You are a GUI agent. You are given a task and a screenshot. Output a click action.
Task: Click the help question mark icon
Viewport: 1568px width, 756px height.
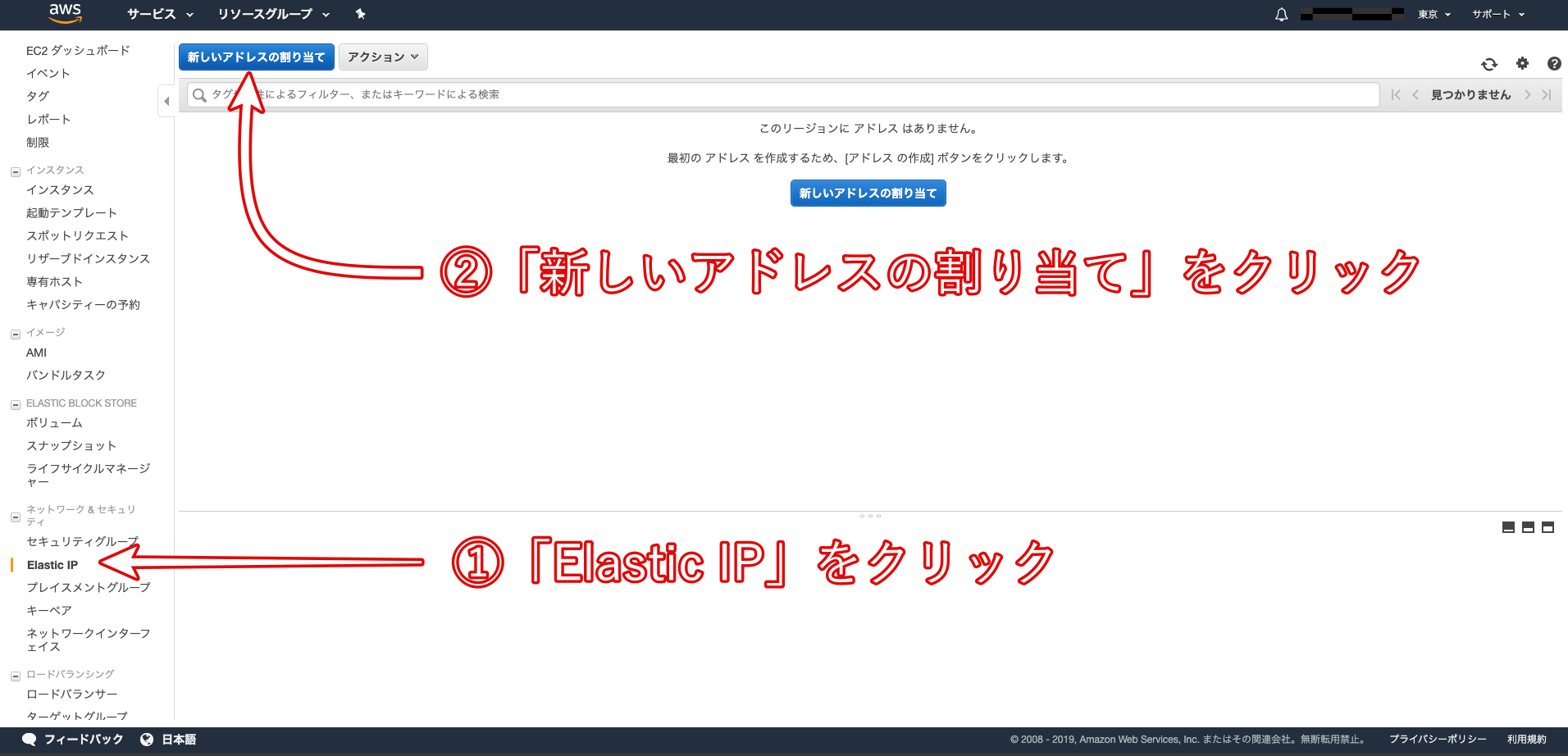tap(1553, 63)
